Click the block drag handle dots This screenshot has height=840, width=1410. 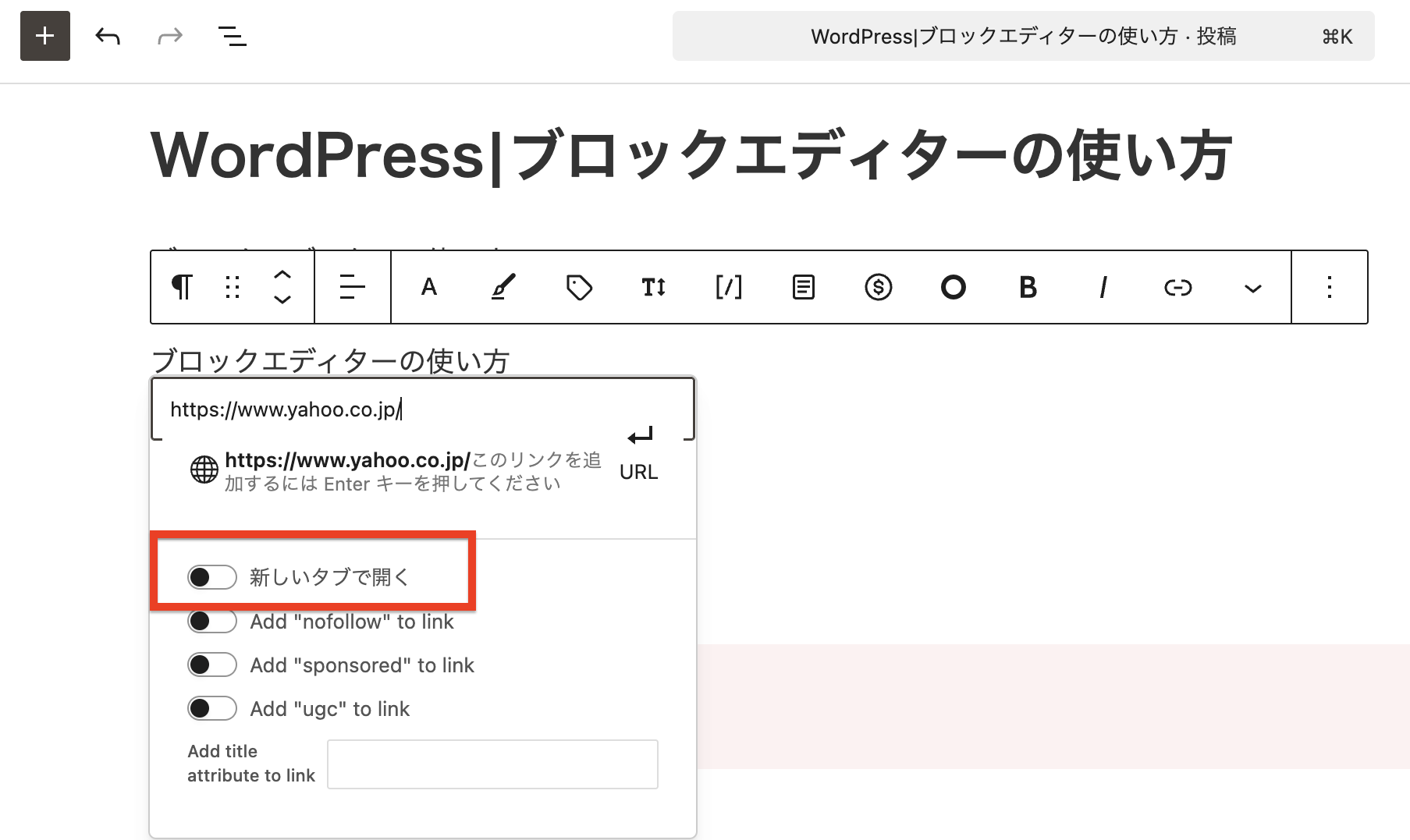[233, 287]
